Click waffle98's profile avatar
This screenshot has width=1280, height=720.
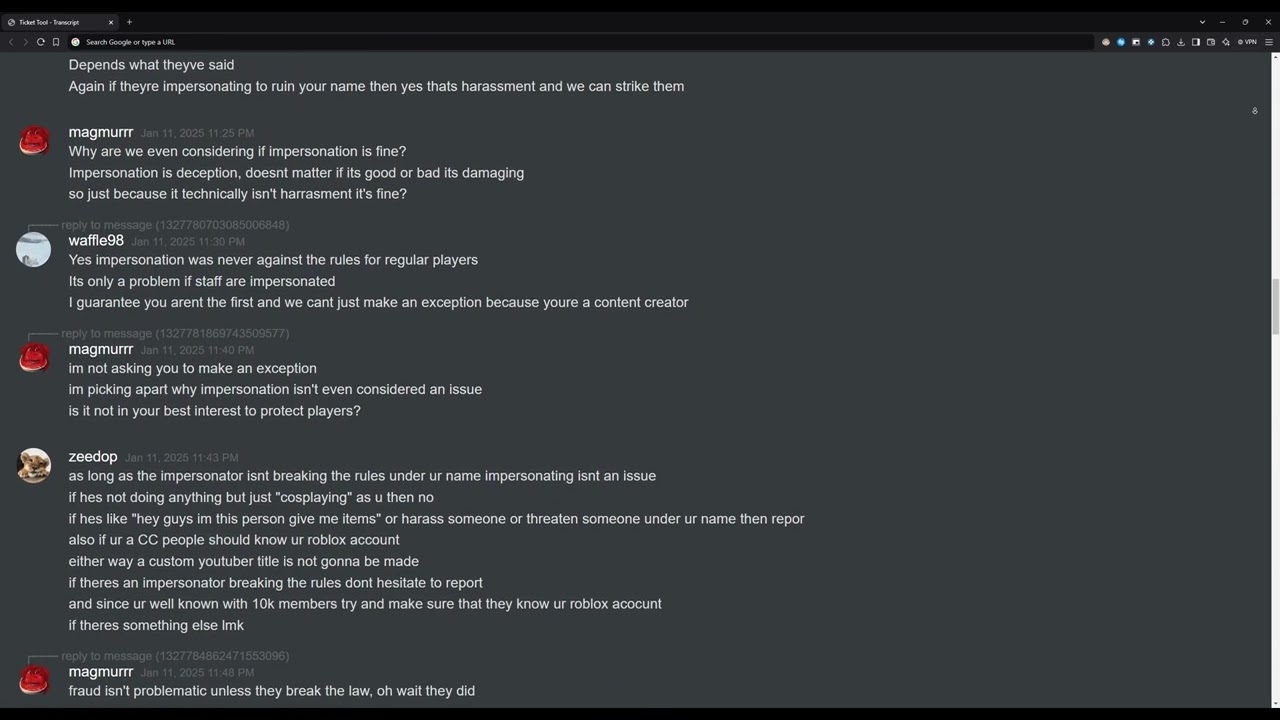coord(34,249)
